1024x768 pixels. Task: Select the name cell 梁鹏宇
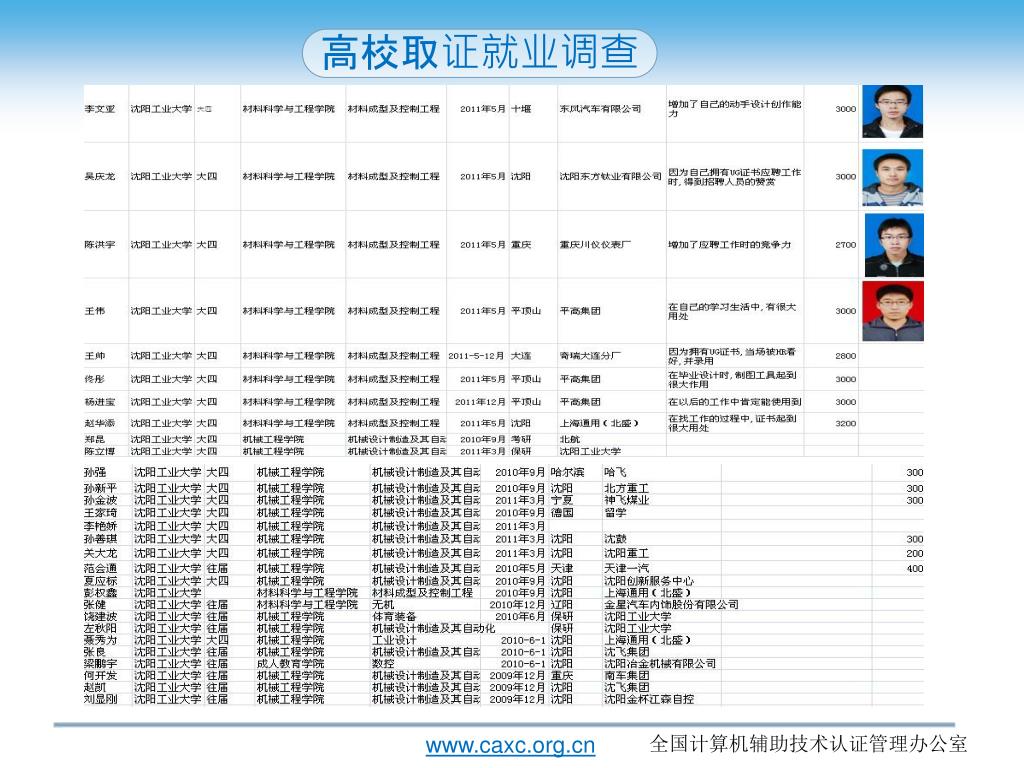101,664
